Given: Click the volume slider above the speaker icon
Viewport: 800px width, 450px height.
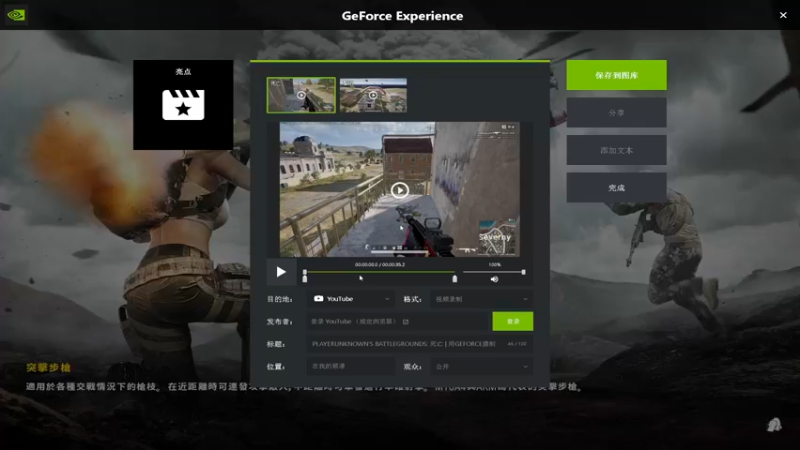Looking at the screenshot, I should click(x=493, y=272).
